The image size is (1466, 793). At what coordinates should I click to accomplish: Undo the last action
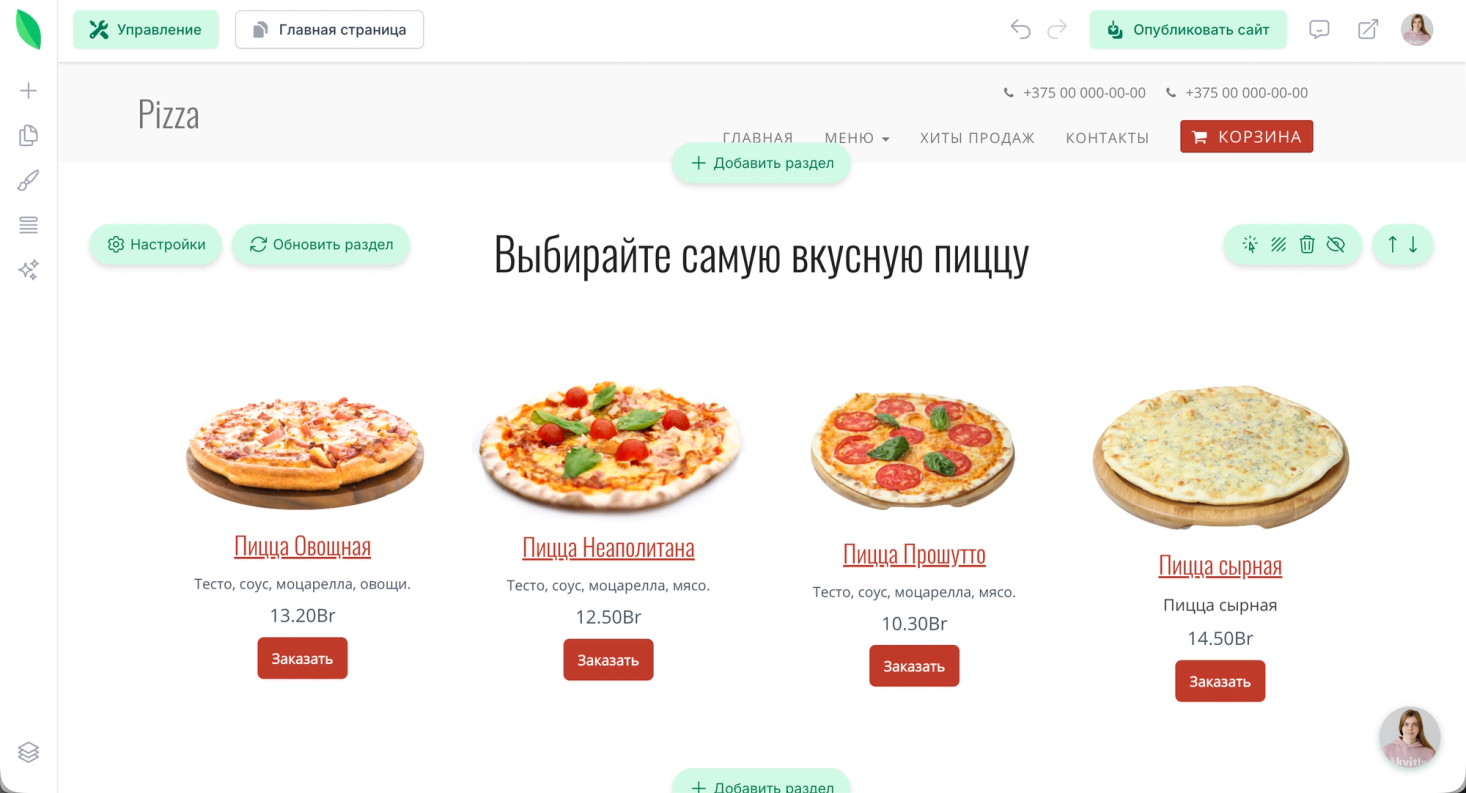[x=1020, y=30]
